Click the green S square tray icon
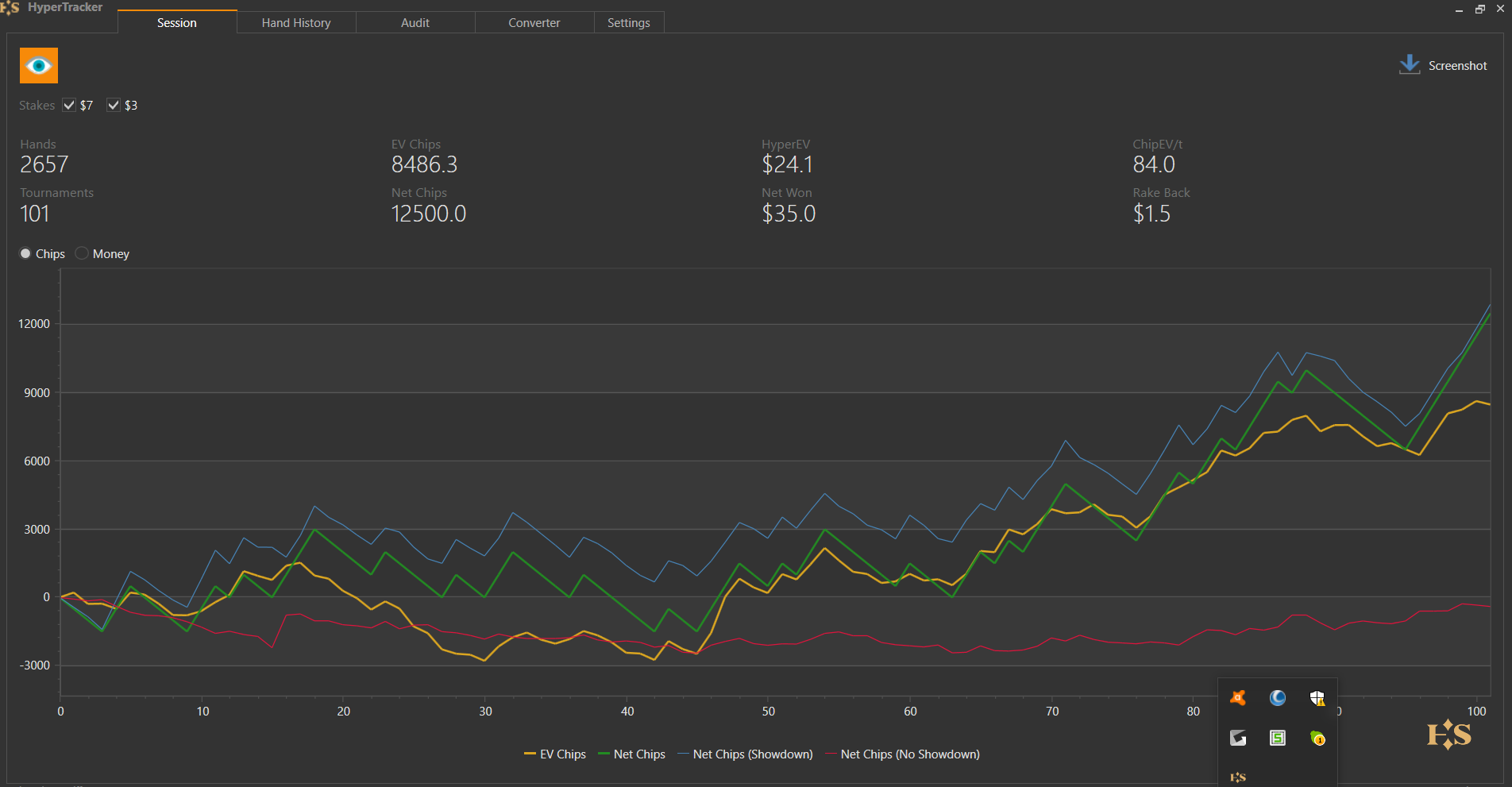Viewport: 1512px width, 787px height. (1278, 739)
